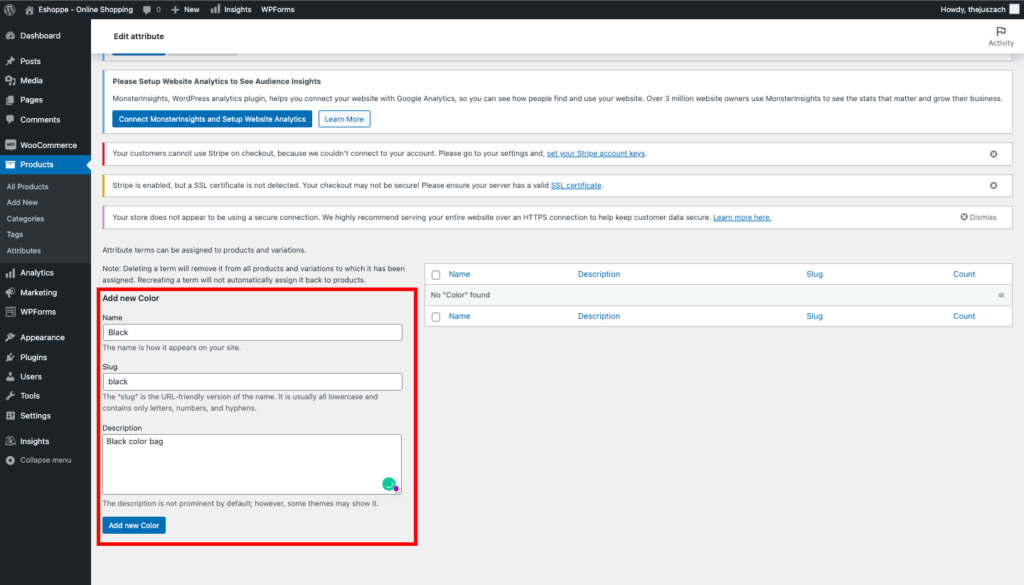Click the Marketing megaphone icon
Image resolution: width=1024 pixels, height=585 pixels.
click(10, 292)
